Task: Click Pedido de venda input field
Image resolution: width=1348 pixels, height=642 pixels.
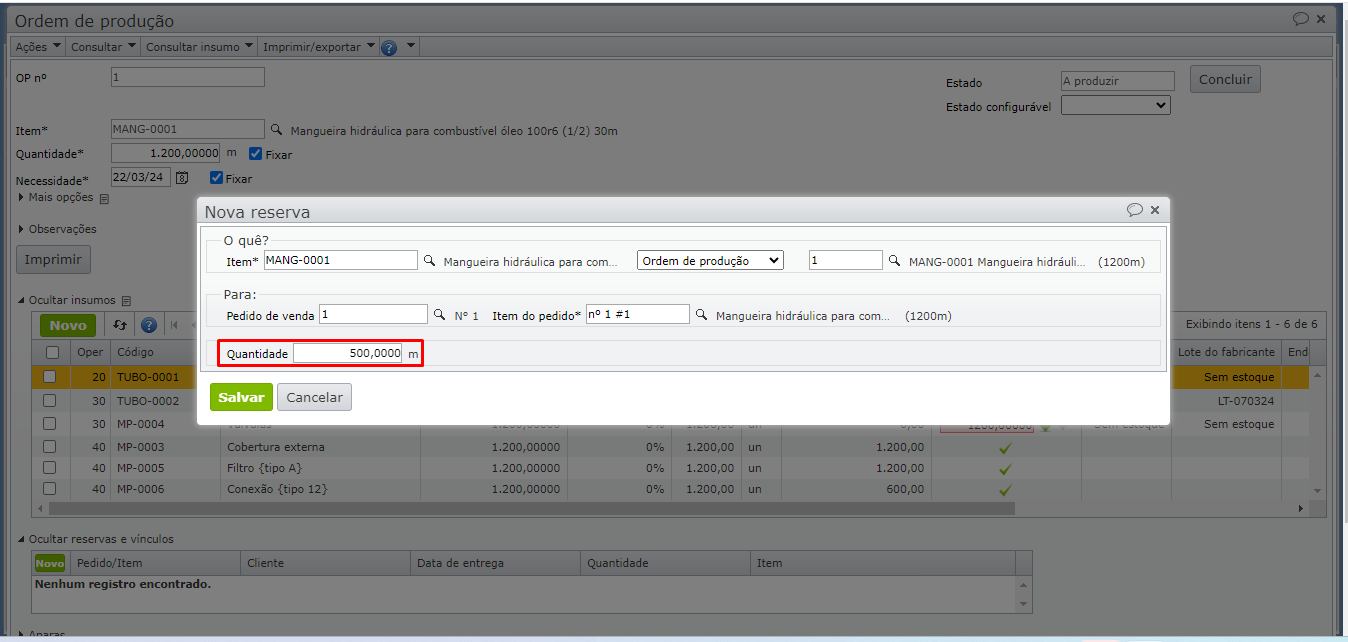Action: [x=373, y=315]
